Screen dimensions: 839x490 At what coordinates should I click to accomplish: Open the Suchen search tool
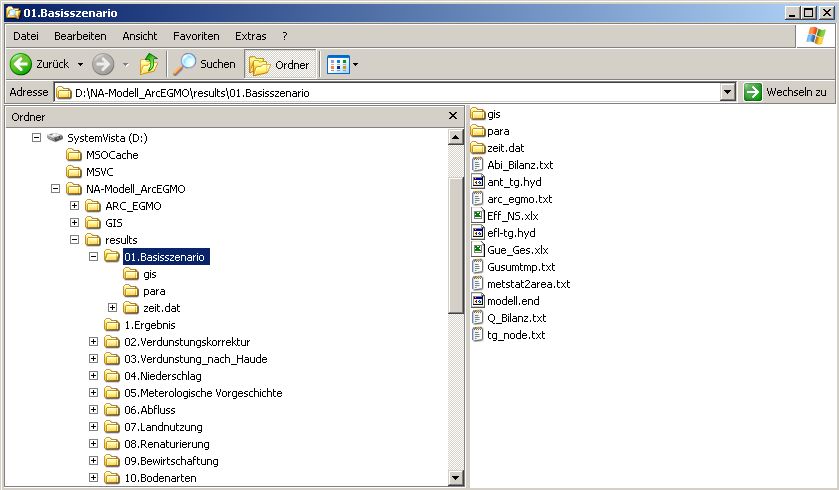click(x=204, y=64)
